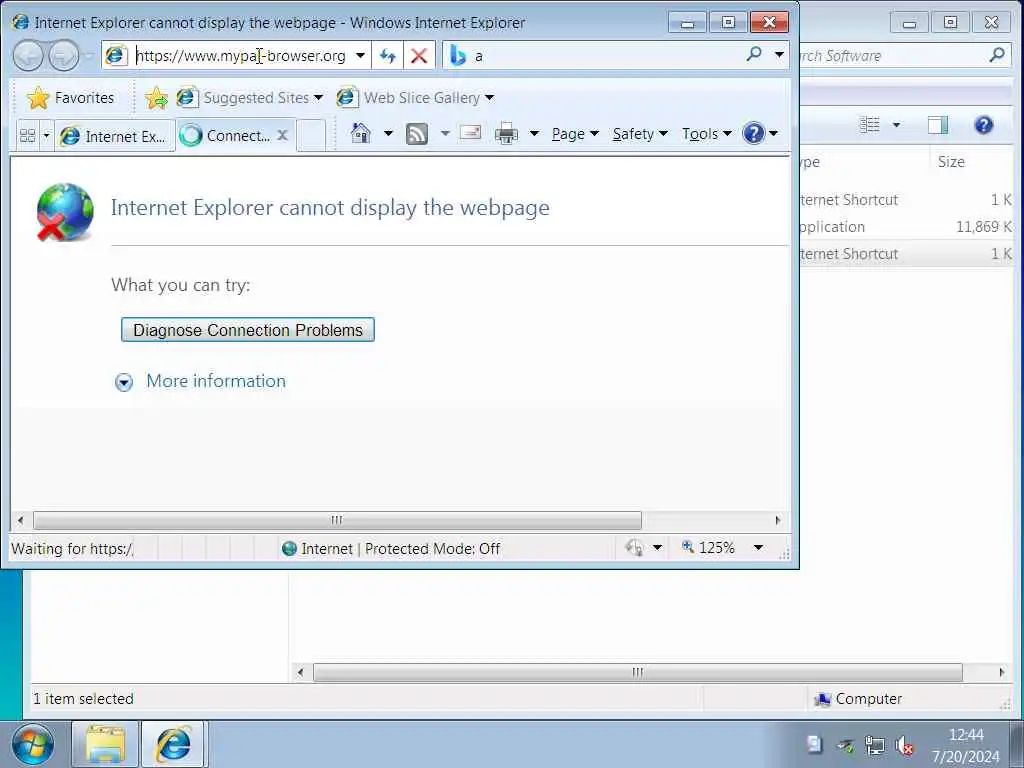Open a new blank tab
1024x768 pixels.
[312, 136]
